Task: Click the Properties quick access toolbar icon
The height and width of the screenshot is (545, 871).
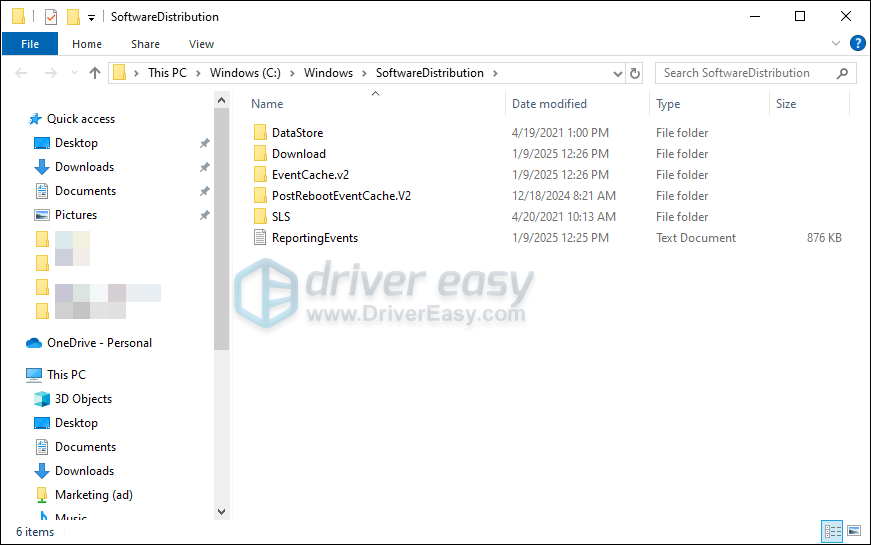Action: pos(51,17)
